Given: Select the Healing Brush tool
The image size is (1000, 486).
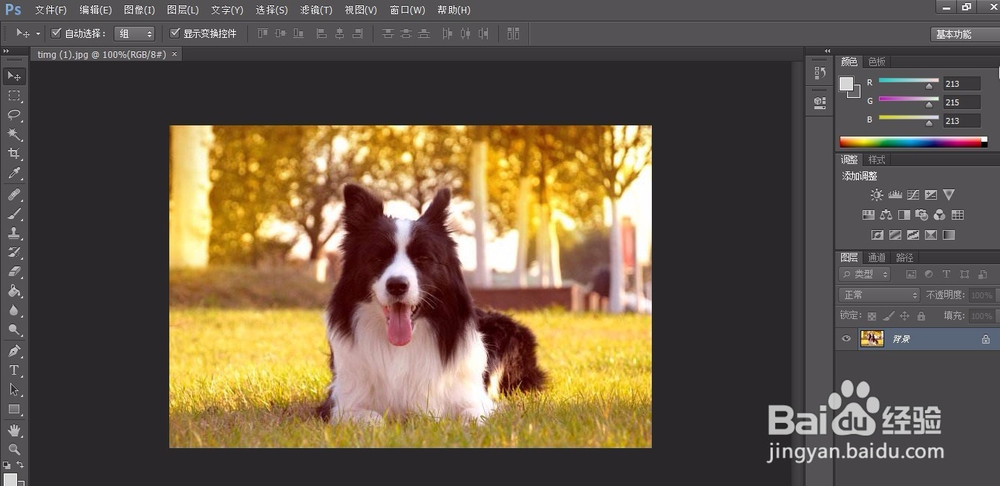Looking at the screenshot, I should tap(14, 195).
